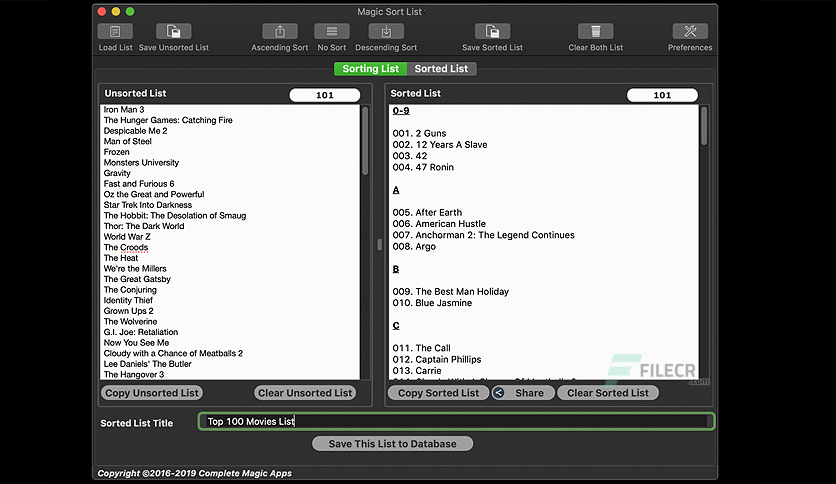Switch to the Sorted List tab
836x484 pixels.
point(441,69)
